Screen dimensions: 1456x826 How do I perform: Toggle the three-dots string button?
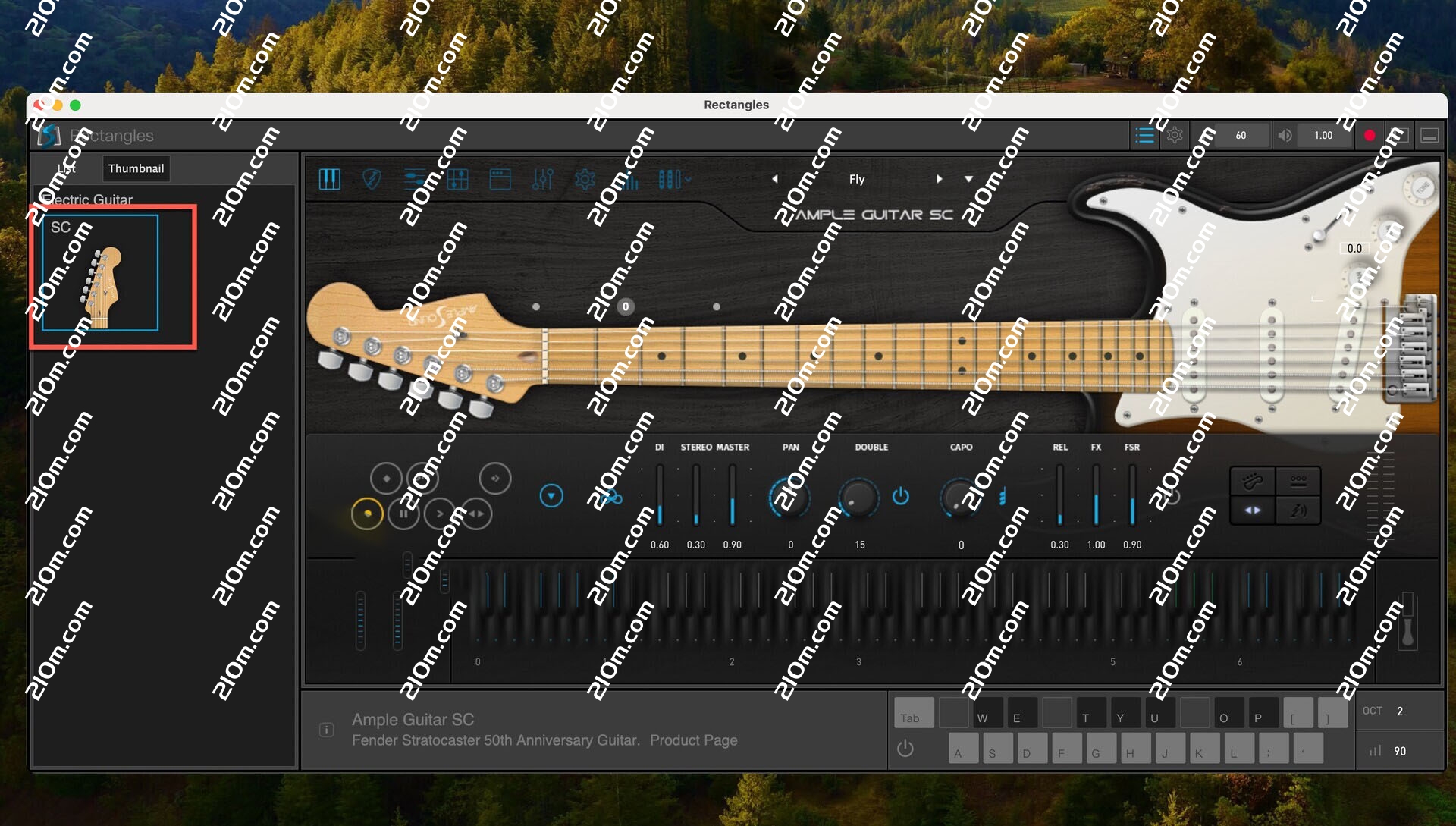pos(1298,481)
